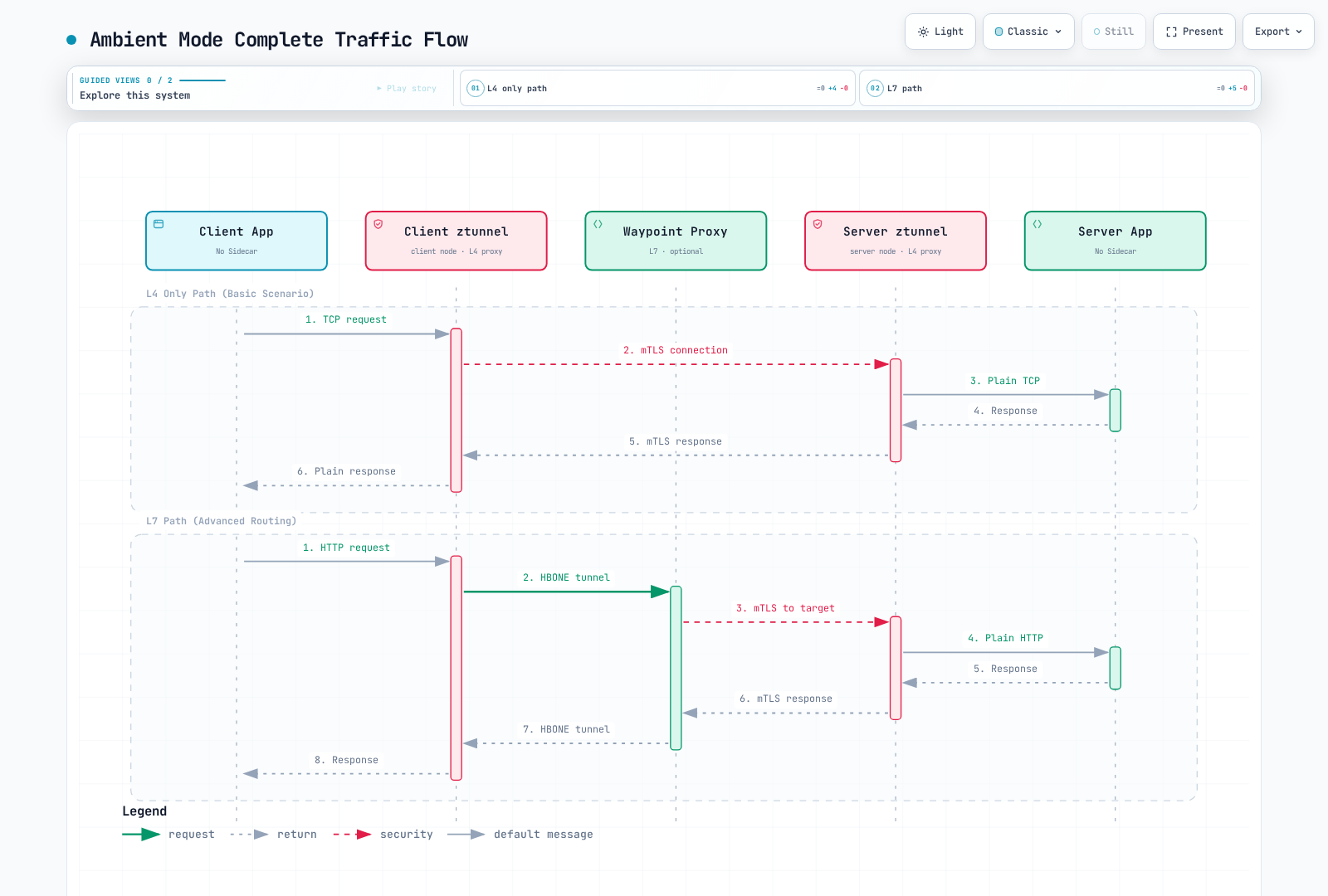Click the '1. HTTP request' label

[346, 548]
